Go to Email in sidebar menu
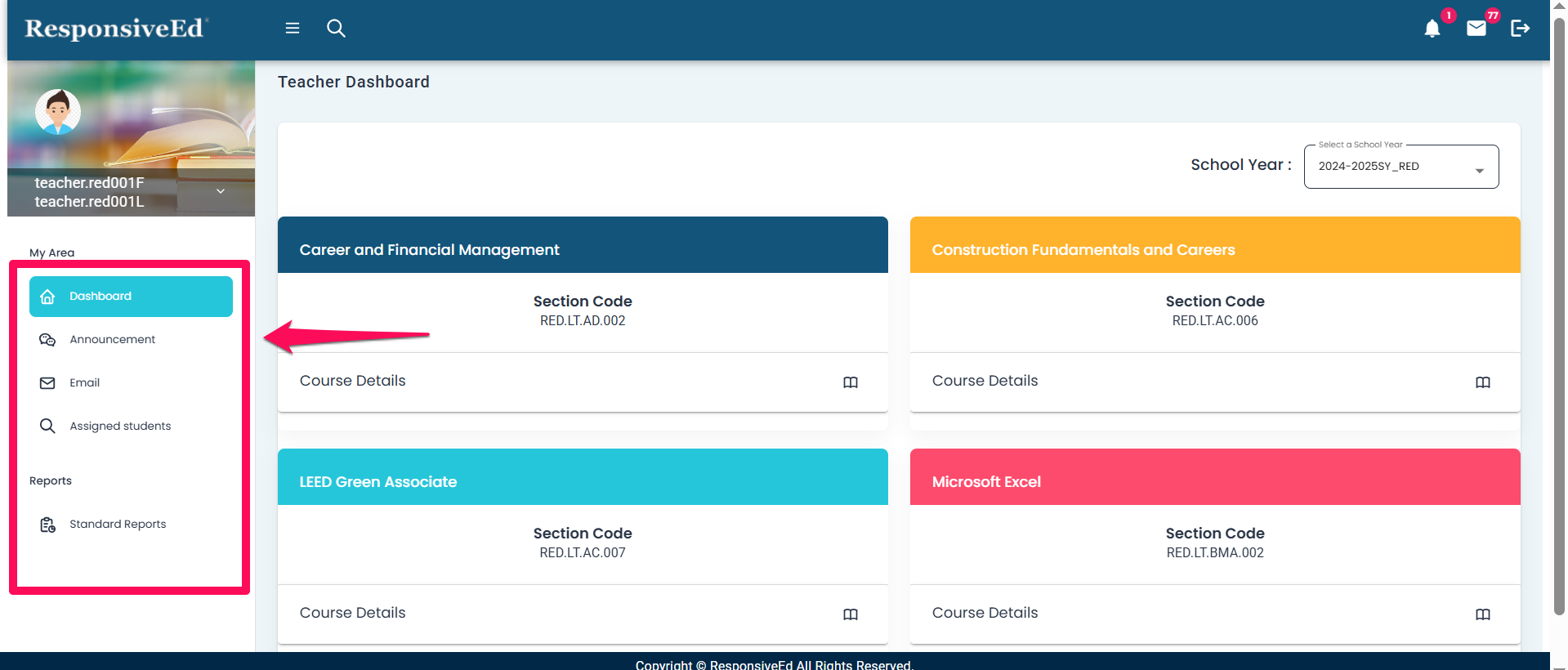This screenshot has width=1568, height=670. click(84, 383)
